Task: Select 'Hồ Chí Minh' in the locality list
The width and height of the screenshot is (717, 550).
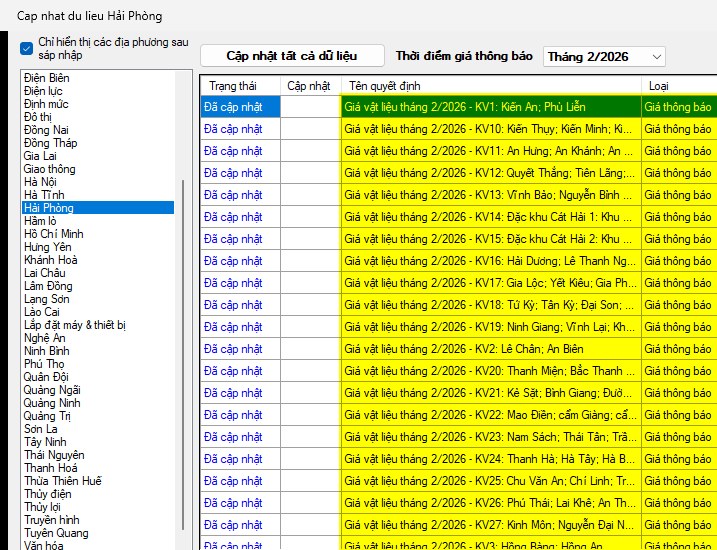Action: click(54, 234)
